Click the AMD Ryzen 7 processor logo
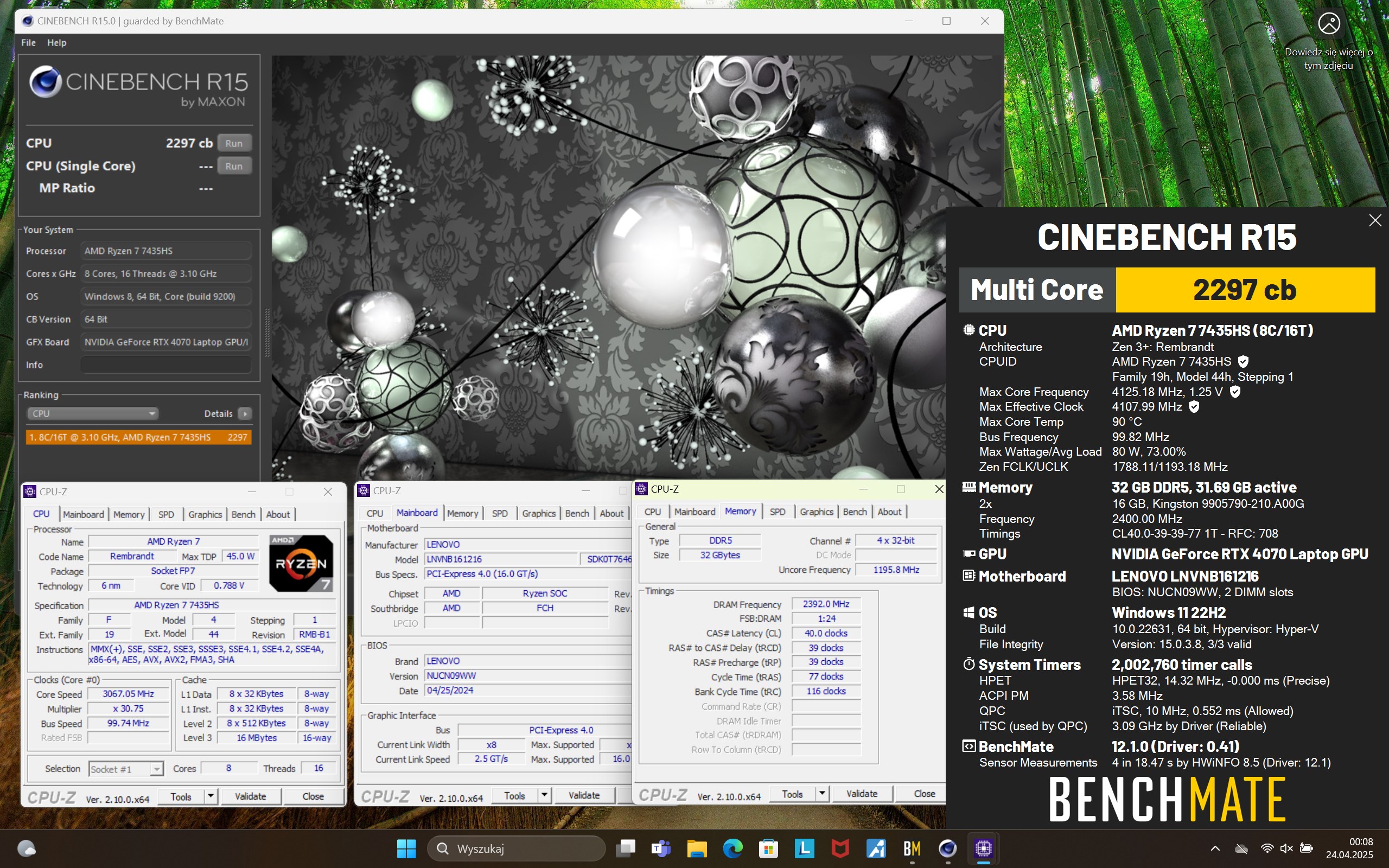The width and height of the screenshot is (1389, 868). pos(301,564)
